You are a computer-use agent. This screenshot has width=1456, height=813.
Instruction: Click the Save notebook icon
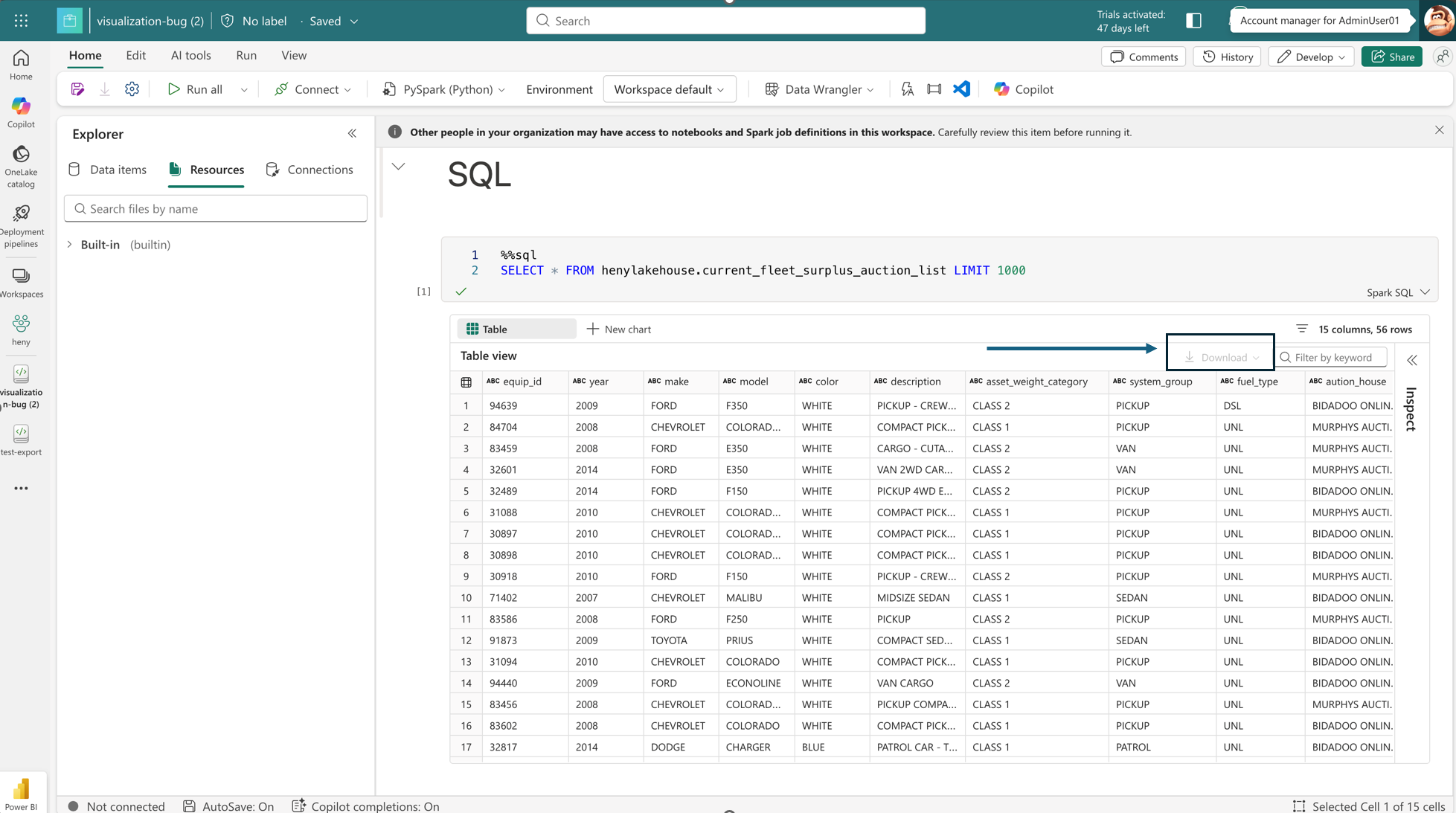click(x=77, y=89)
